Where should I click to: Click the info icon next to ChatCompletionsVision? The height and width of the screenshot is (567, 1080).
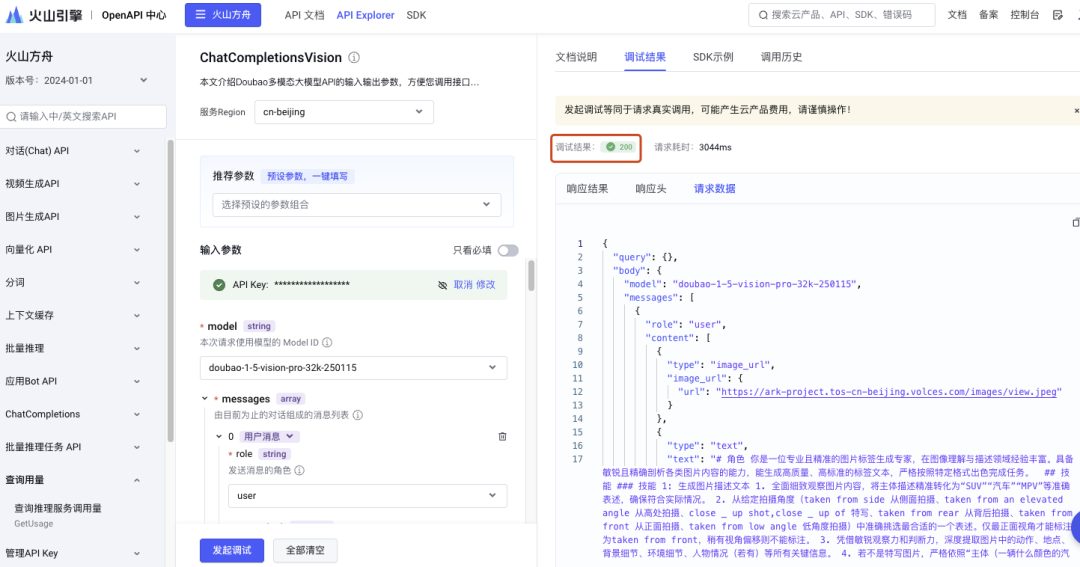tap(354, 58)
